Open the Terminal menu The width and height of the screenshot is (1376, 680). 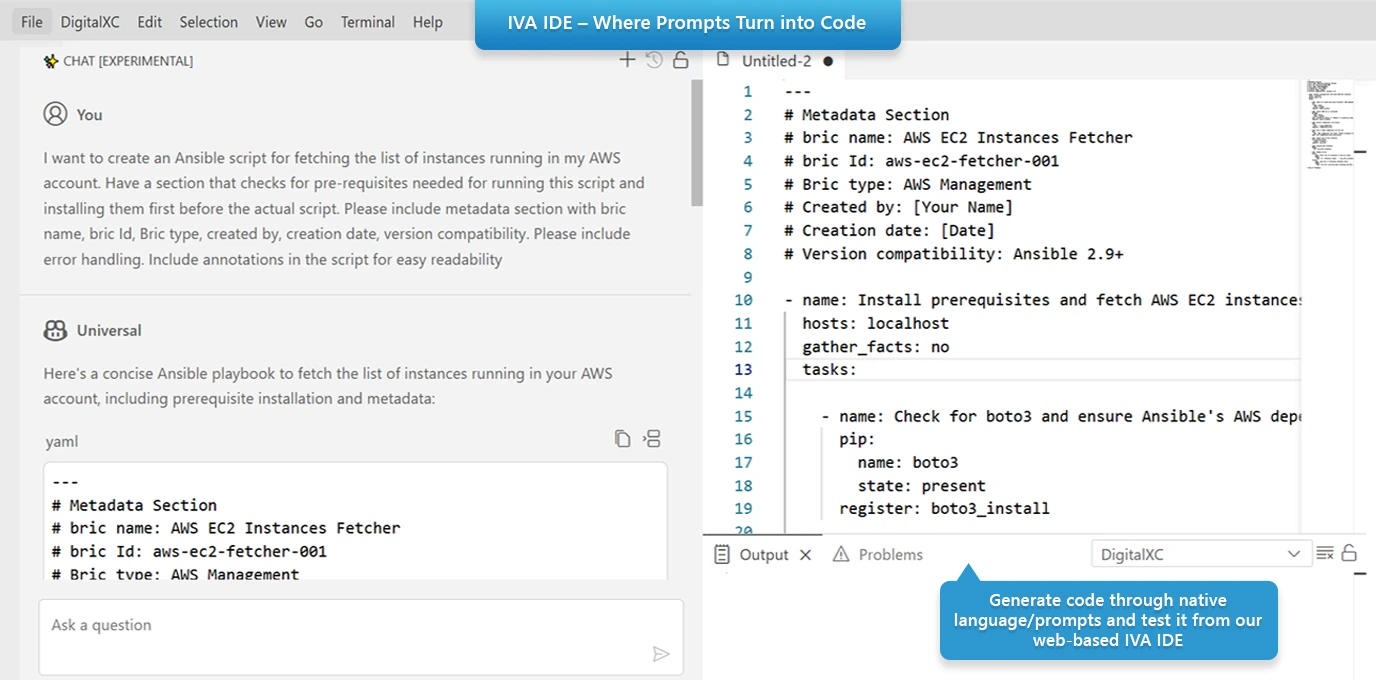(367, 22)
